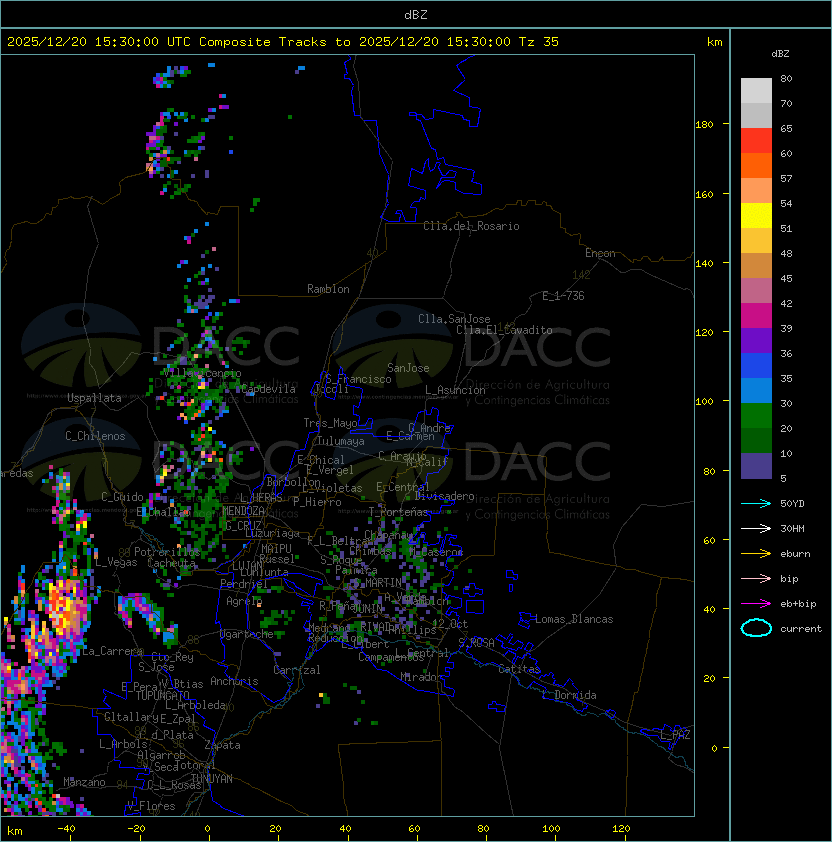Click the 'TUNUYAN' map label

[x=212, y=779]
